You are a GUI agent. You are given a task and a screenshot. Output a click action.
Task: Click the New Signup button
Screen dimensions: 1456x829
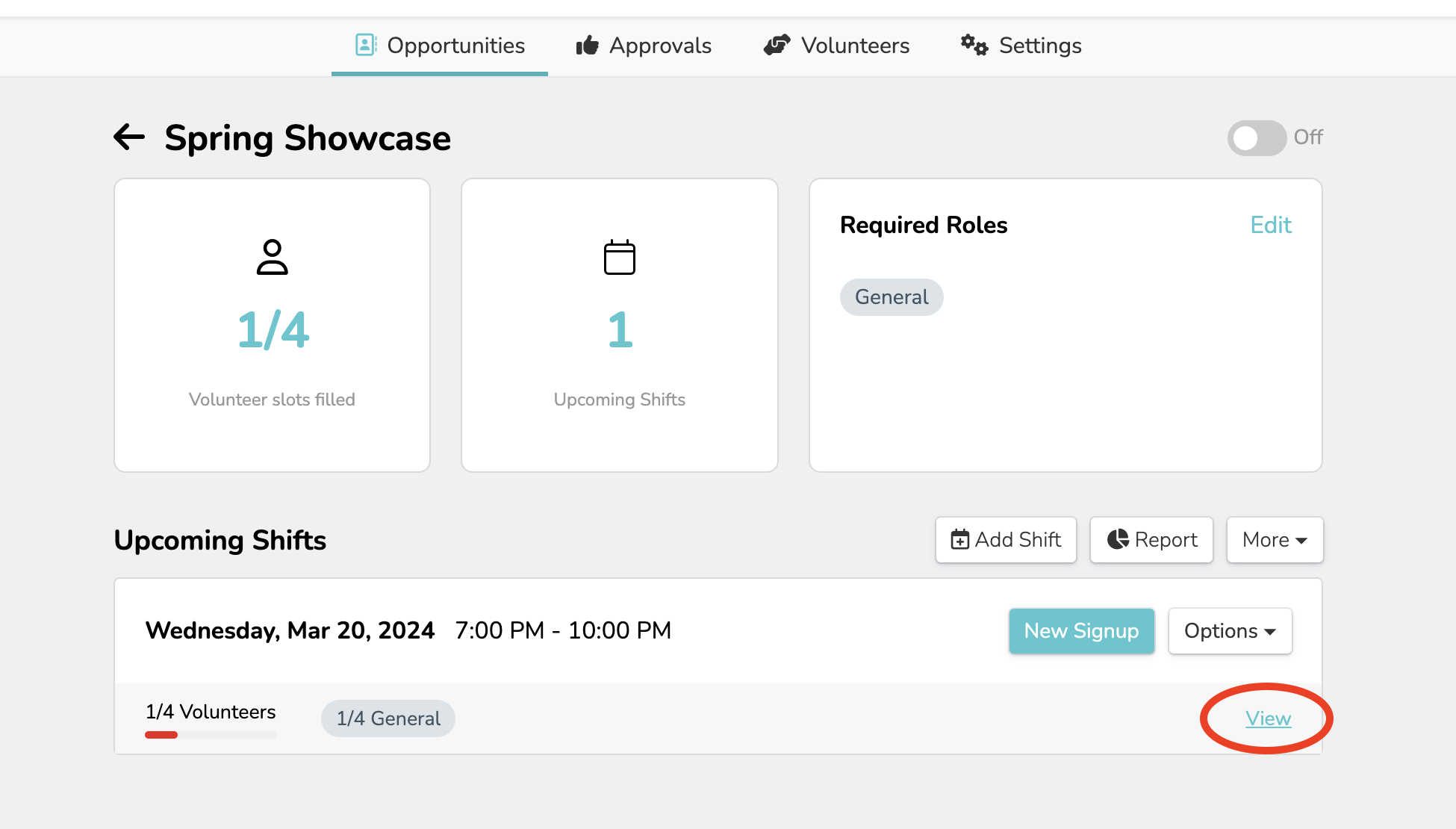pos(1080,631)
